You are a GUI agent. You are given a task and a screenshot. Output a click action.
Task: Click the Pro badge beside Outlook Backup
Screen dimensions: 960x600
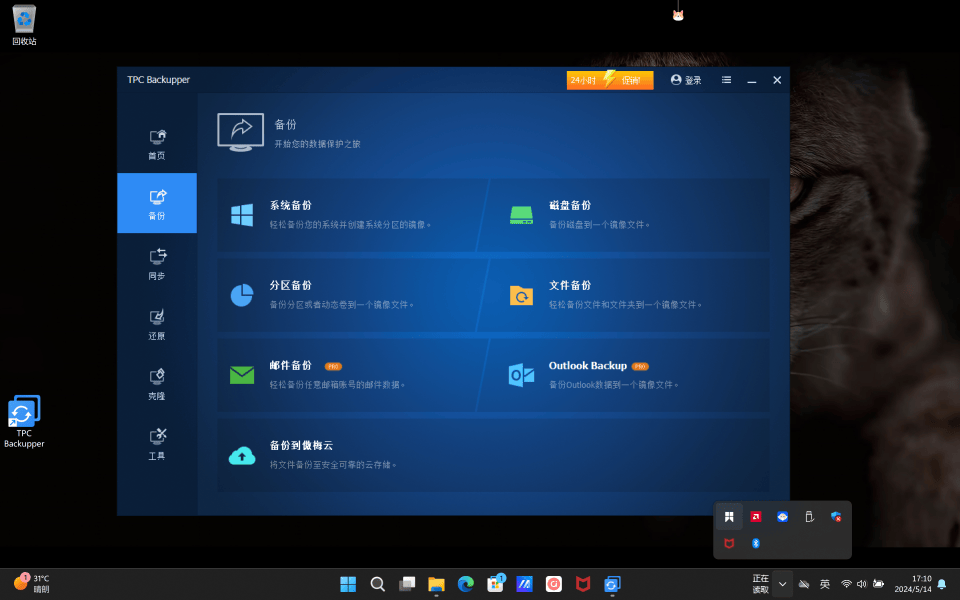pyautogui.click(x=640, y=366)
